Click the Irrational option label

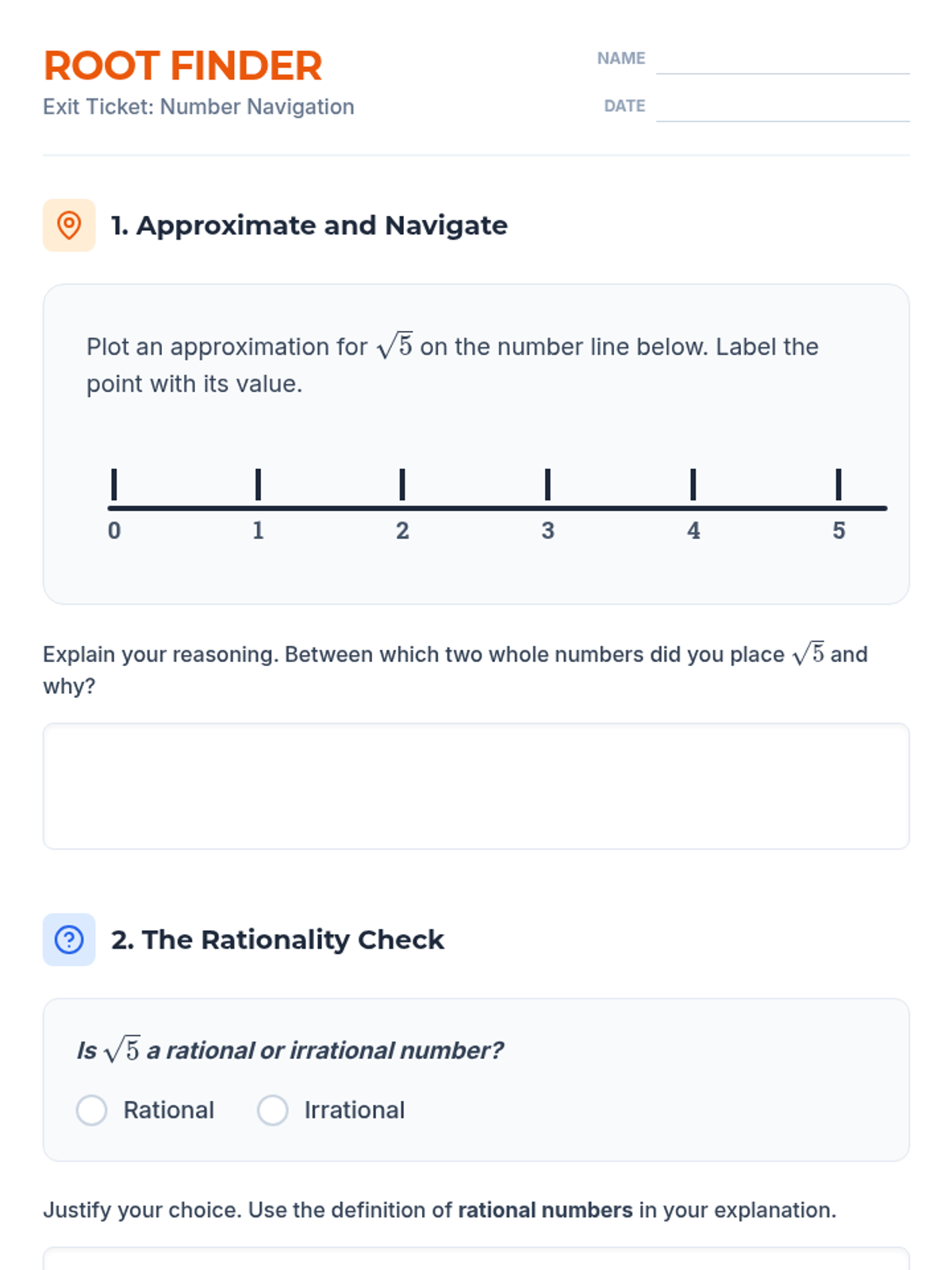point(355,1110)
